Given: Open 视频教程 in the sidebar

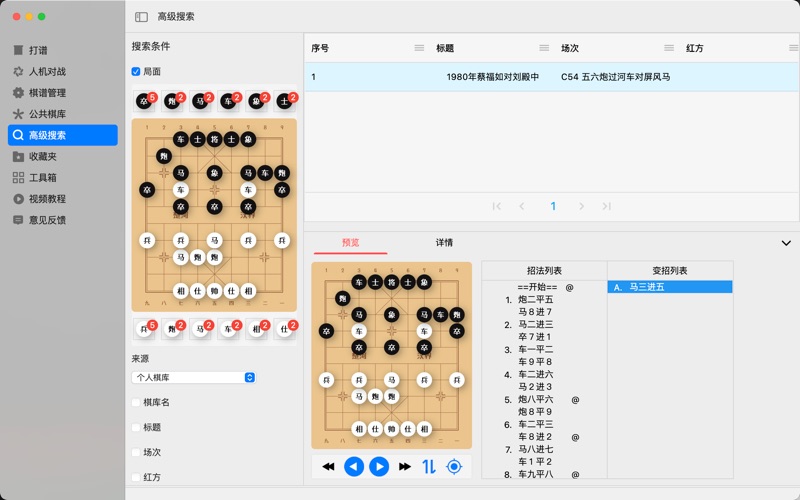Looking at the screenshot, I should [63, 199].
